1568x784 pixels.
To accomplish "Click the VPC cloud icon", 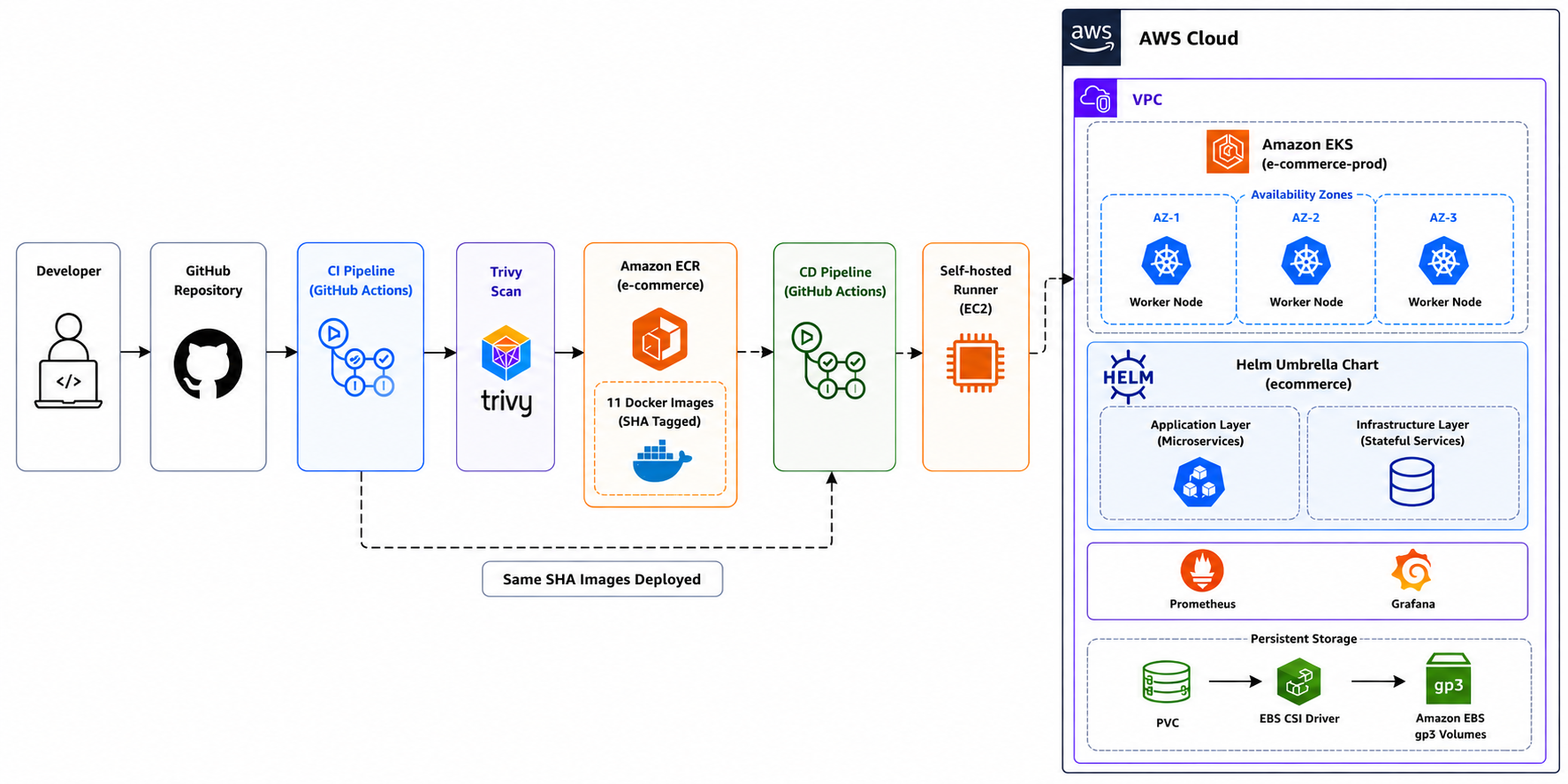I will coord(1096,98).
